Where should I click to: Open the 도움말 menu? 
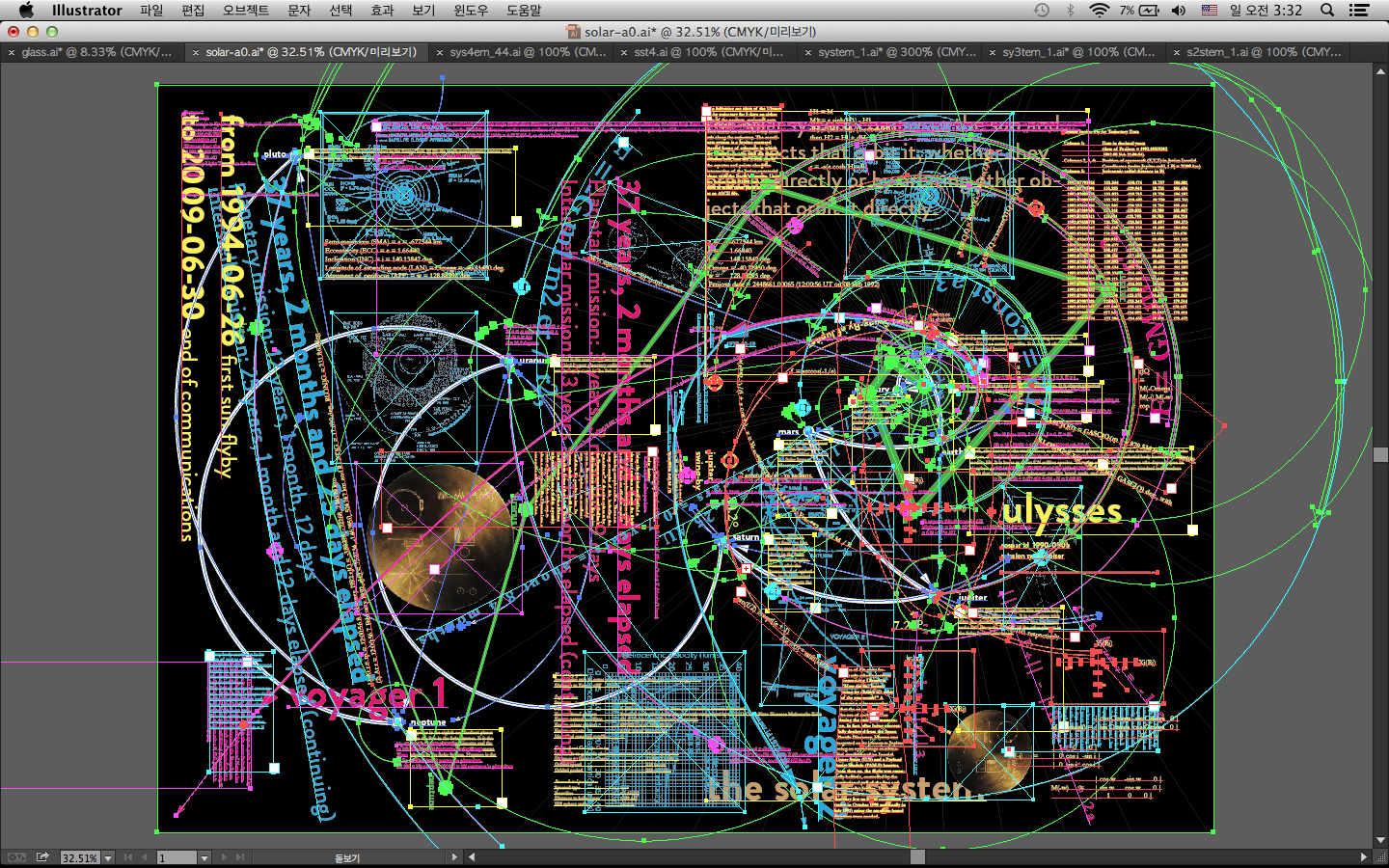click(x=524, y=10)
